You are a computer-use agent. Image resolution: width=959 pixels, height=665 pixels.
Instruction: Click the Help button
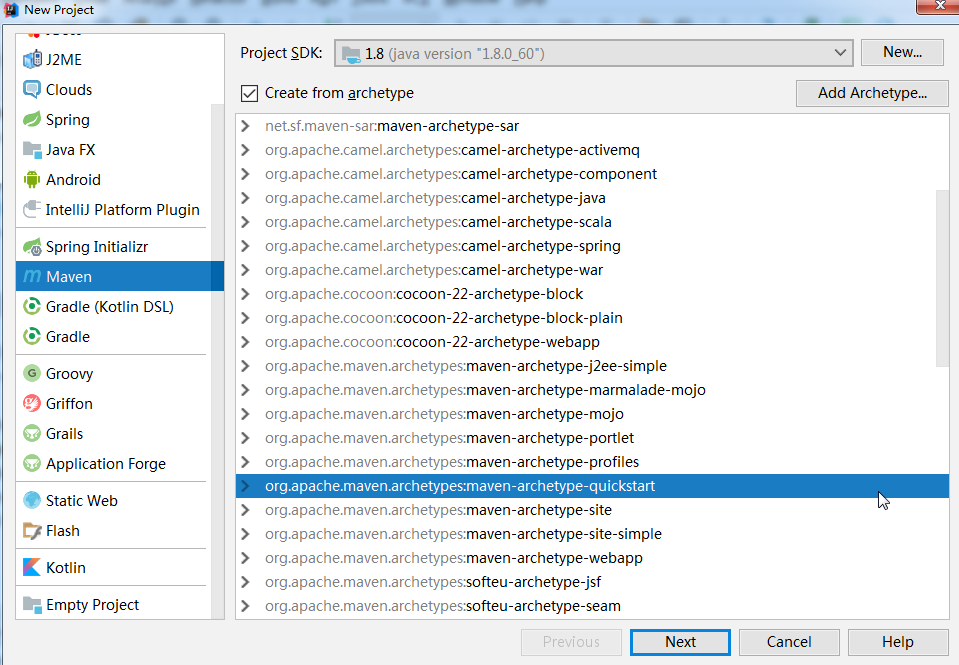point(898,642)
